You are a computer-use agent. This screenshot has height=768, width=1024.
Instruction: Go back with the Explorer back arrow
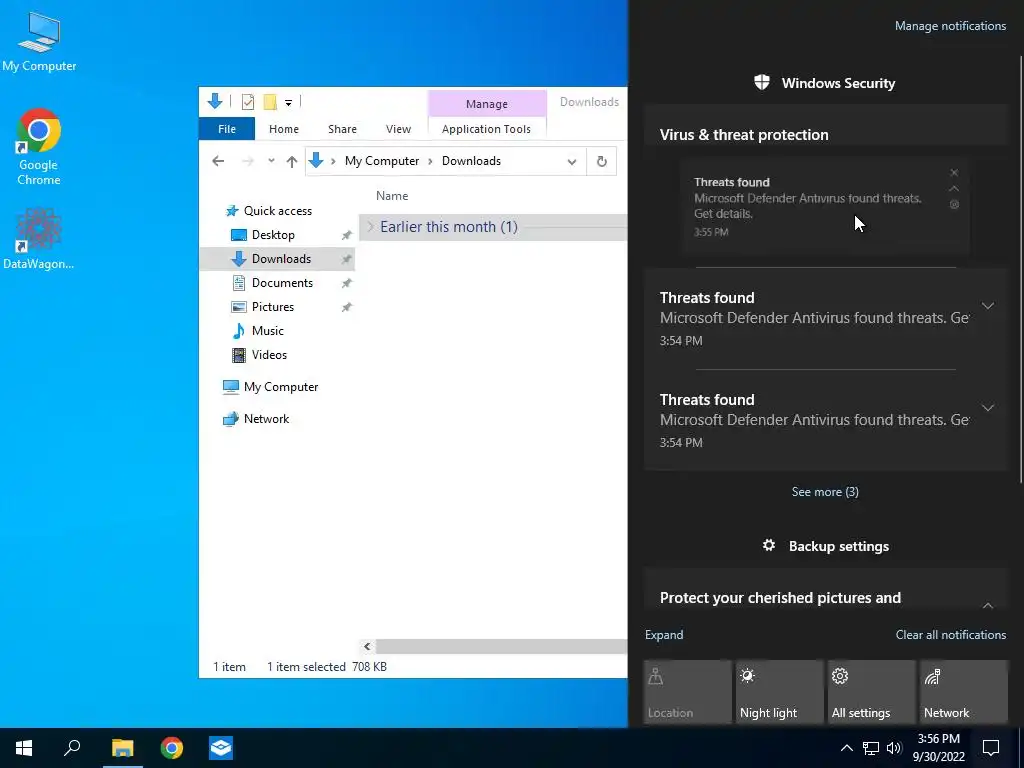(x=218, y=161)
